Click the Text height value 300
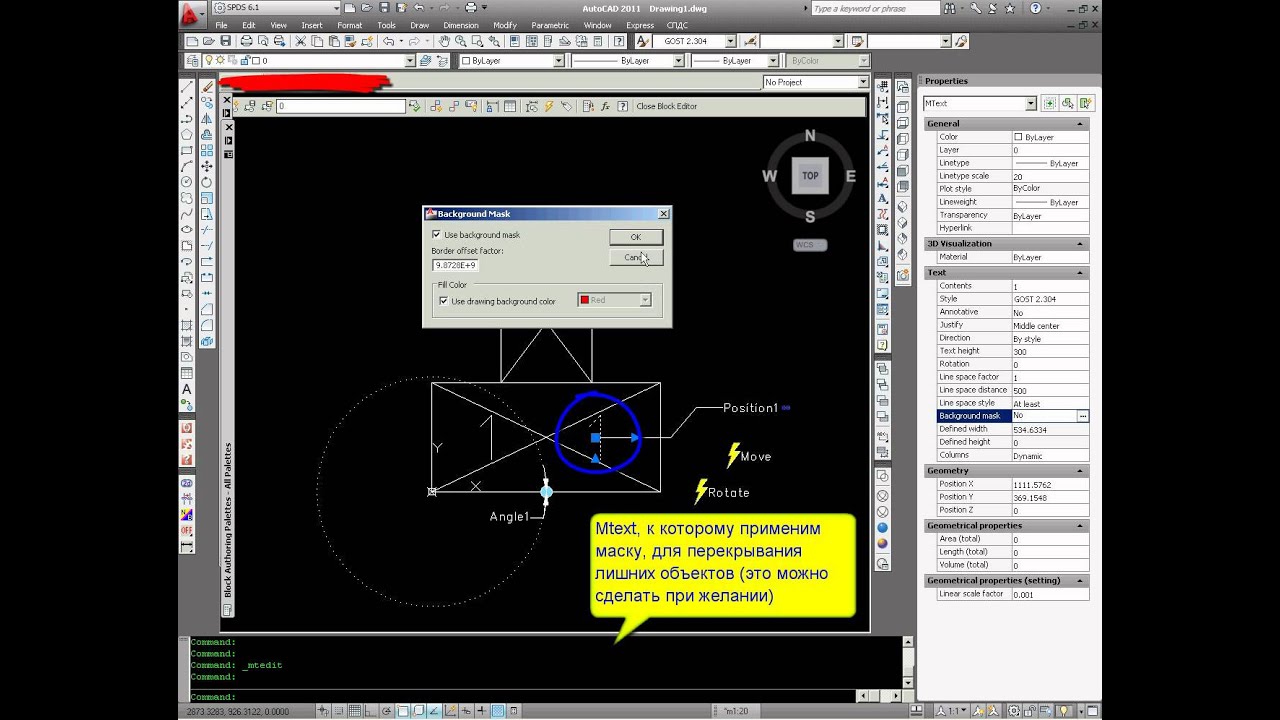The image size is (1280, 720). (x=1049, y=351)
